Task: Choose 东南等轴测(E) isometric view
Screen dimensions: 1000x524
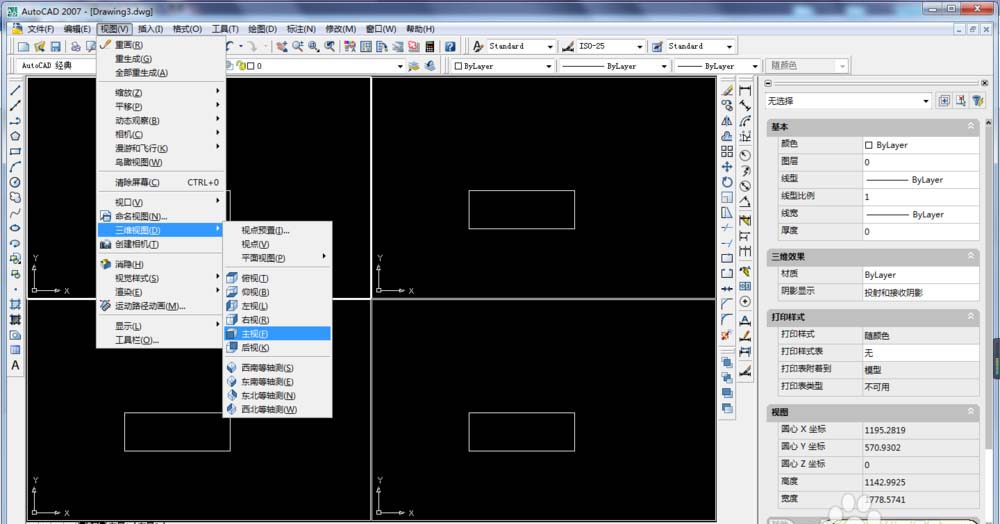Action: point(277,382)
